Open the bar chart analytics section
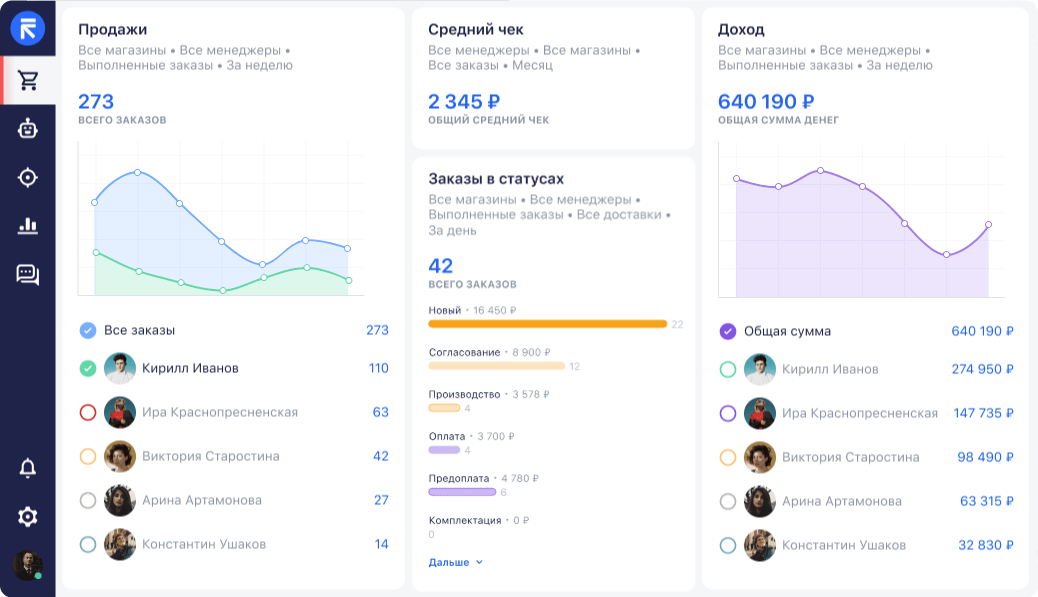Image resolution: width=1038 pixels, height=597 pixels. click(x=28, y=226)
